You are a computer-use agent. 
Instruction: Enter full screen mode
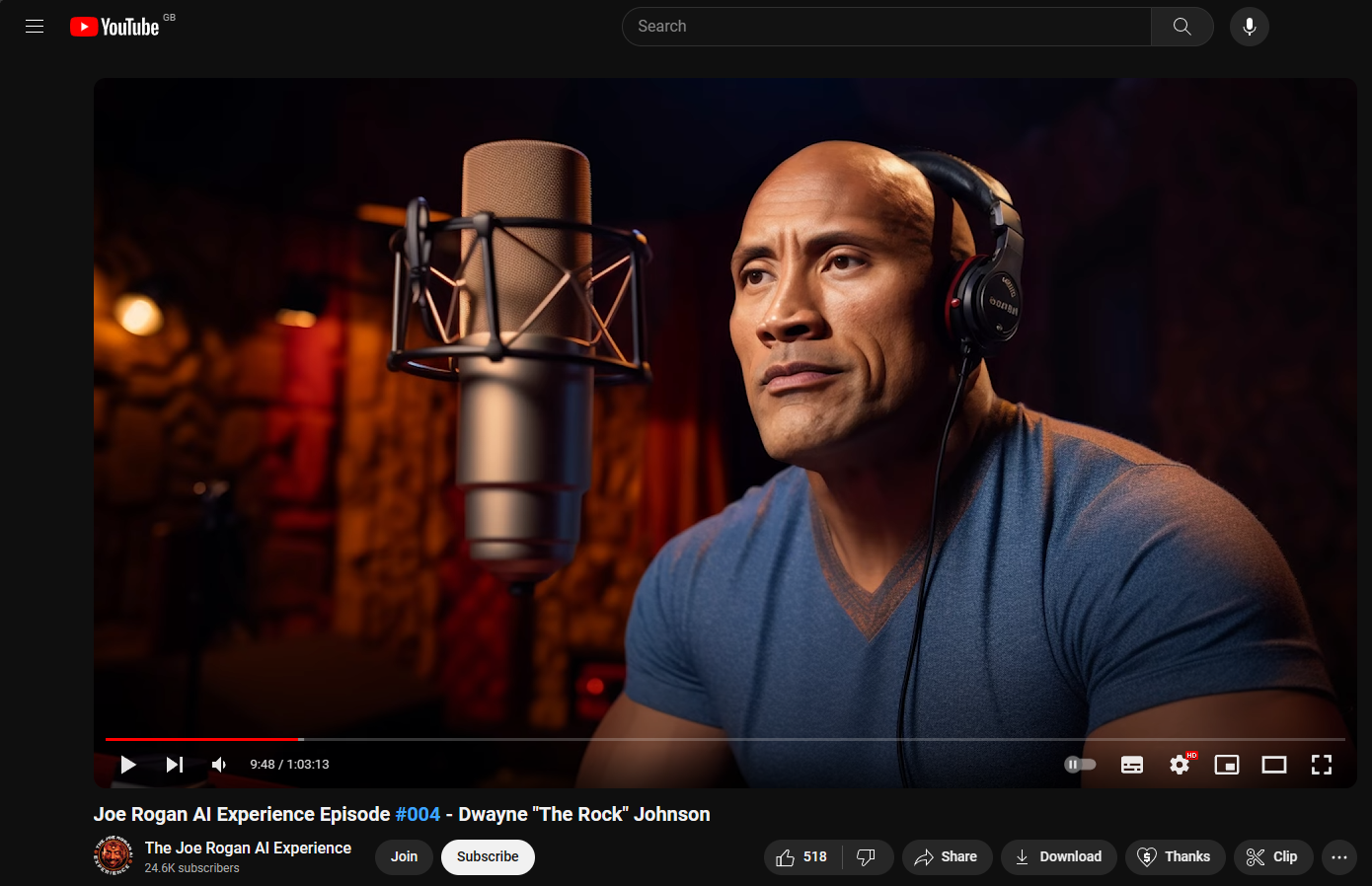[x=1322, y=765]
